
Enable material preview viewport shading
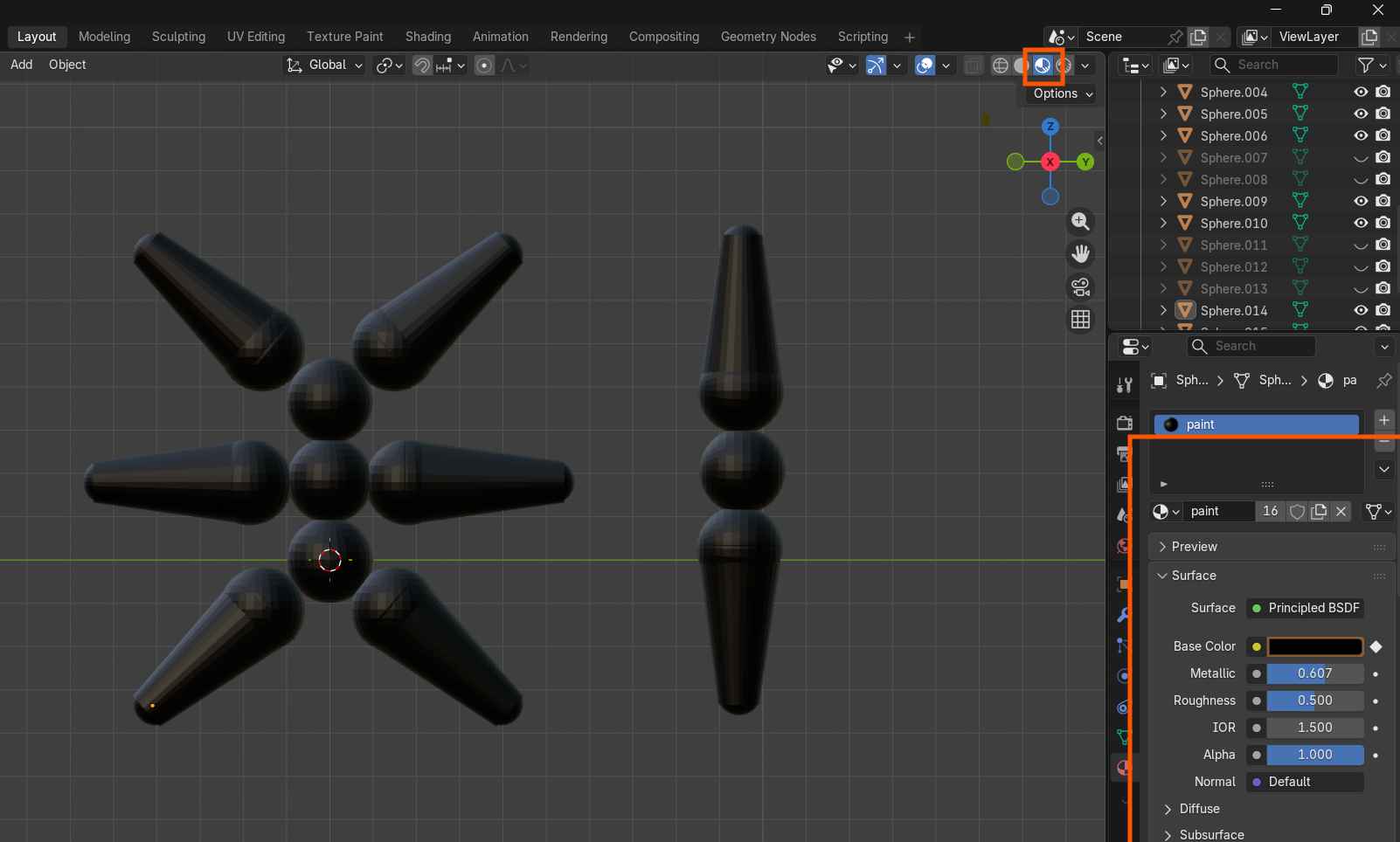tap(1043, 66)
